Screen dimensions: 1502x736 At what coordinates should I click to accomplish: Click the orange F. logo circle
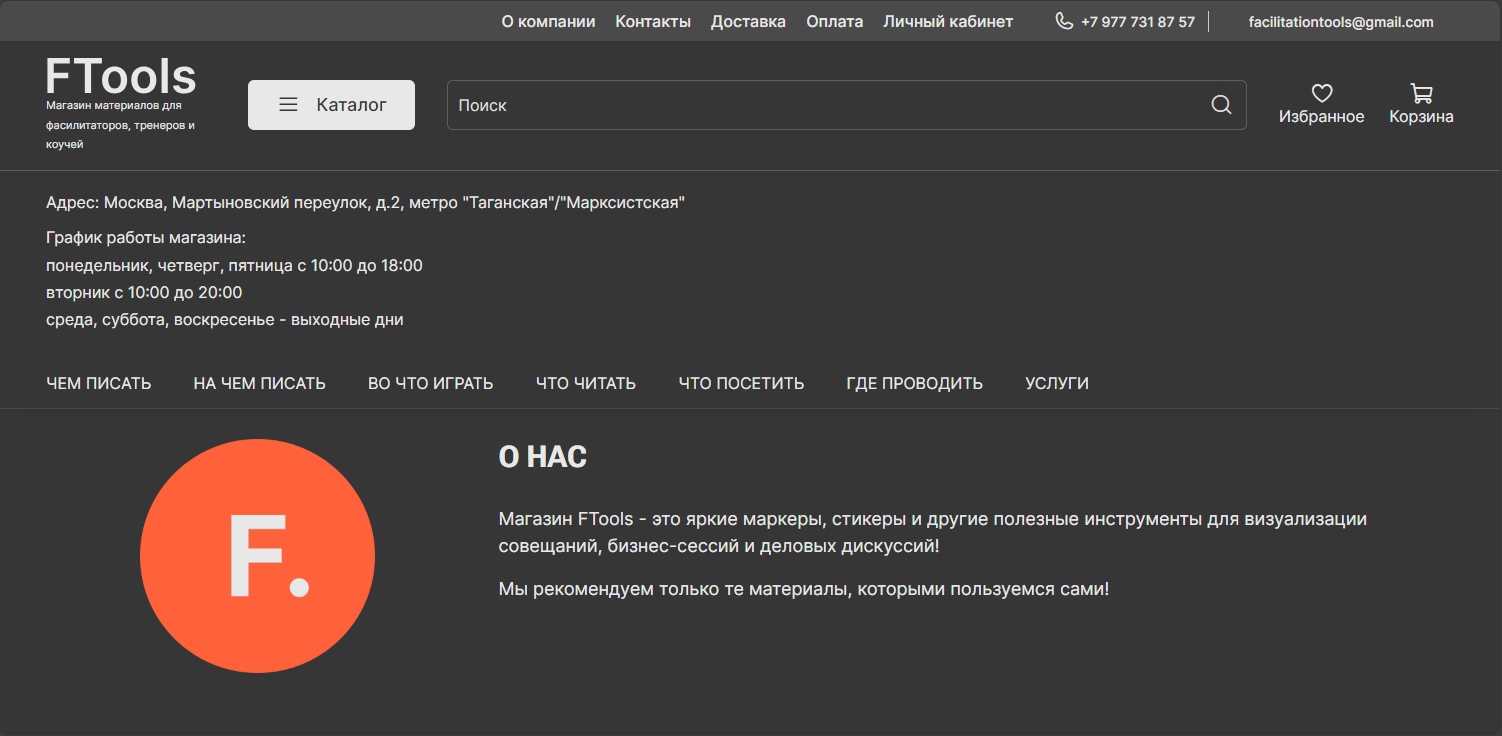257,556
